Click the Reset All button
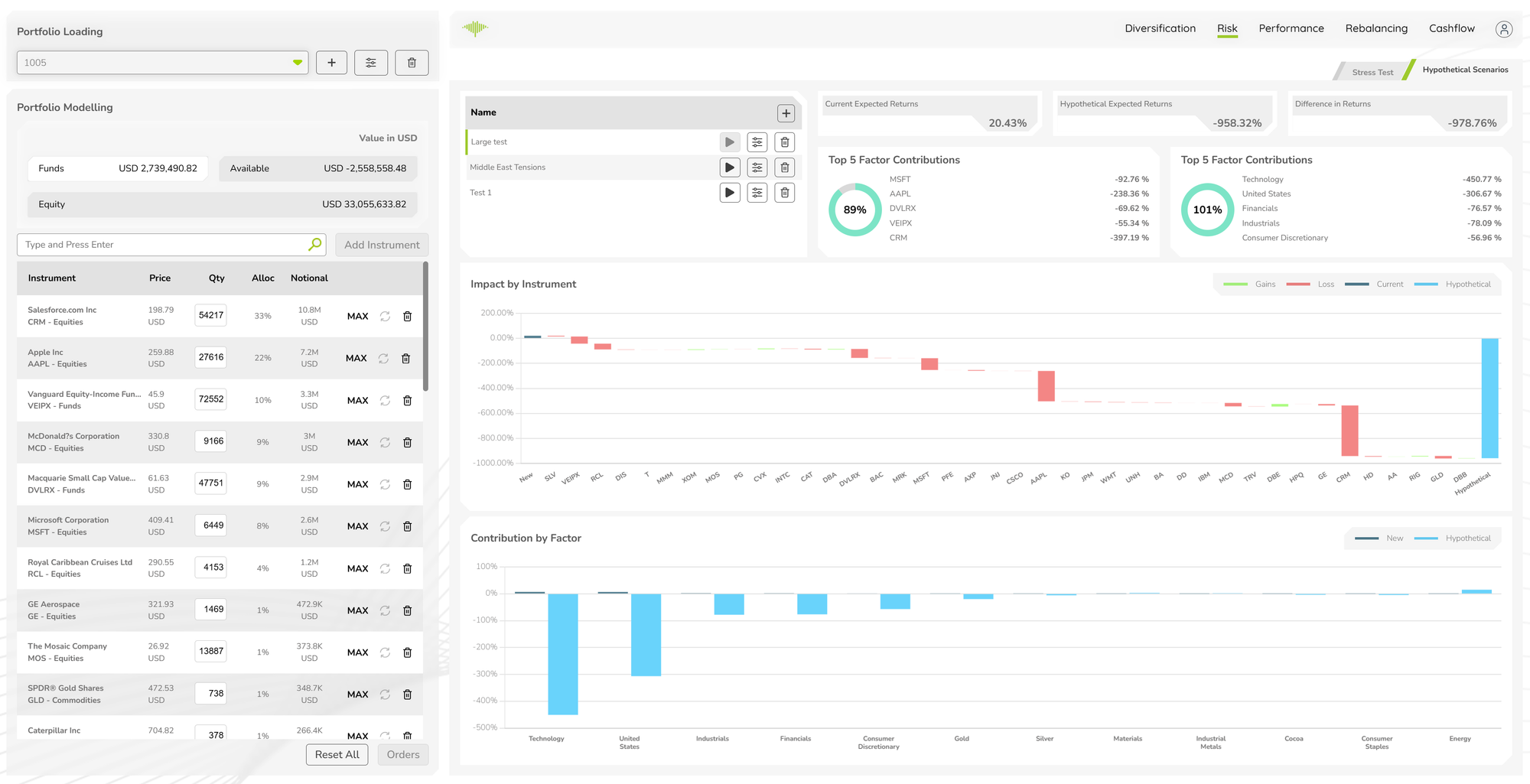Image resolution: width=1530 pixels, height=784 pixels. click(x=337, y=754)
